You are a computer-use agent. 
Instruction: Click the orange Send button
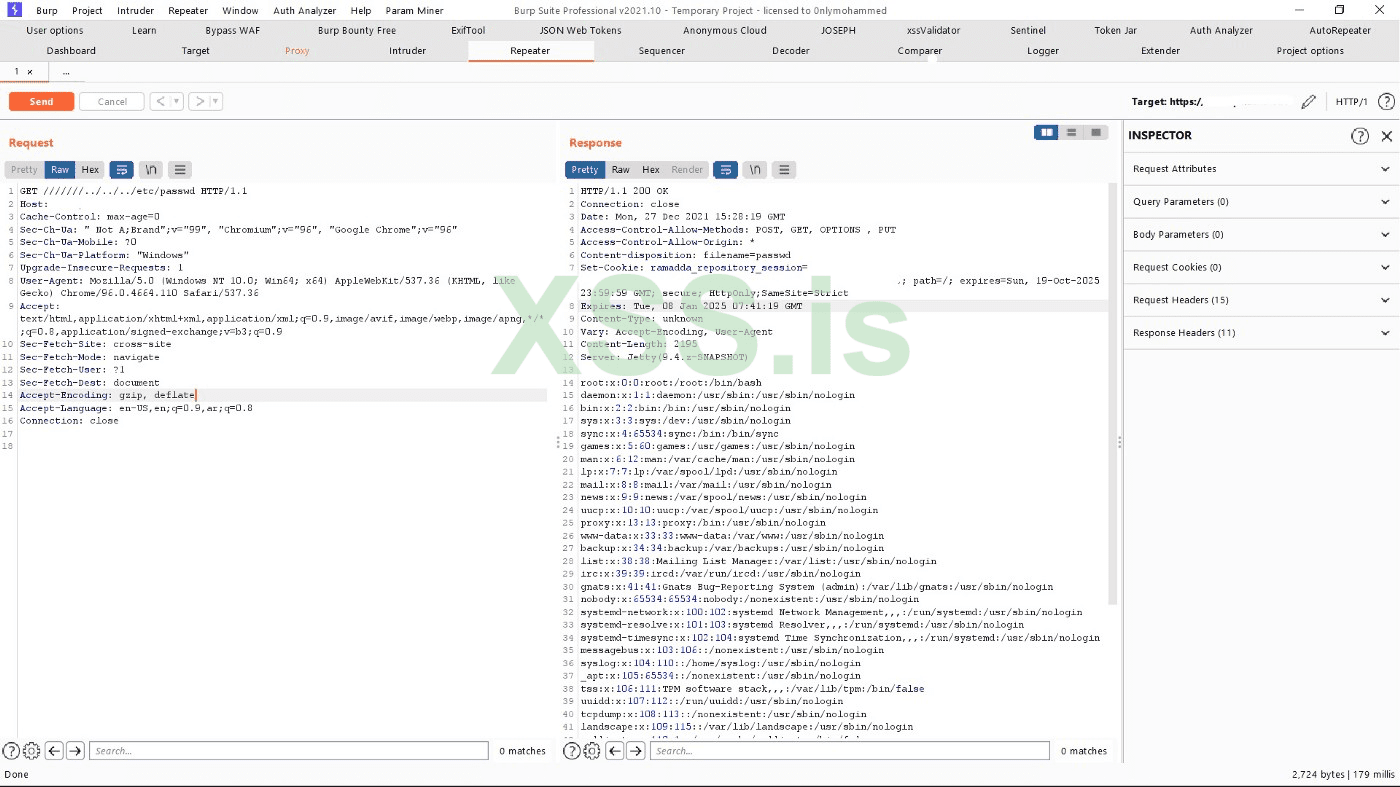click(41, 102)
